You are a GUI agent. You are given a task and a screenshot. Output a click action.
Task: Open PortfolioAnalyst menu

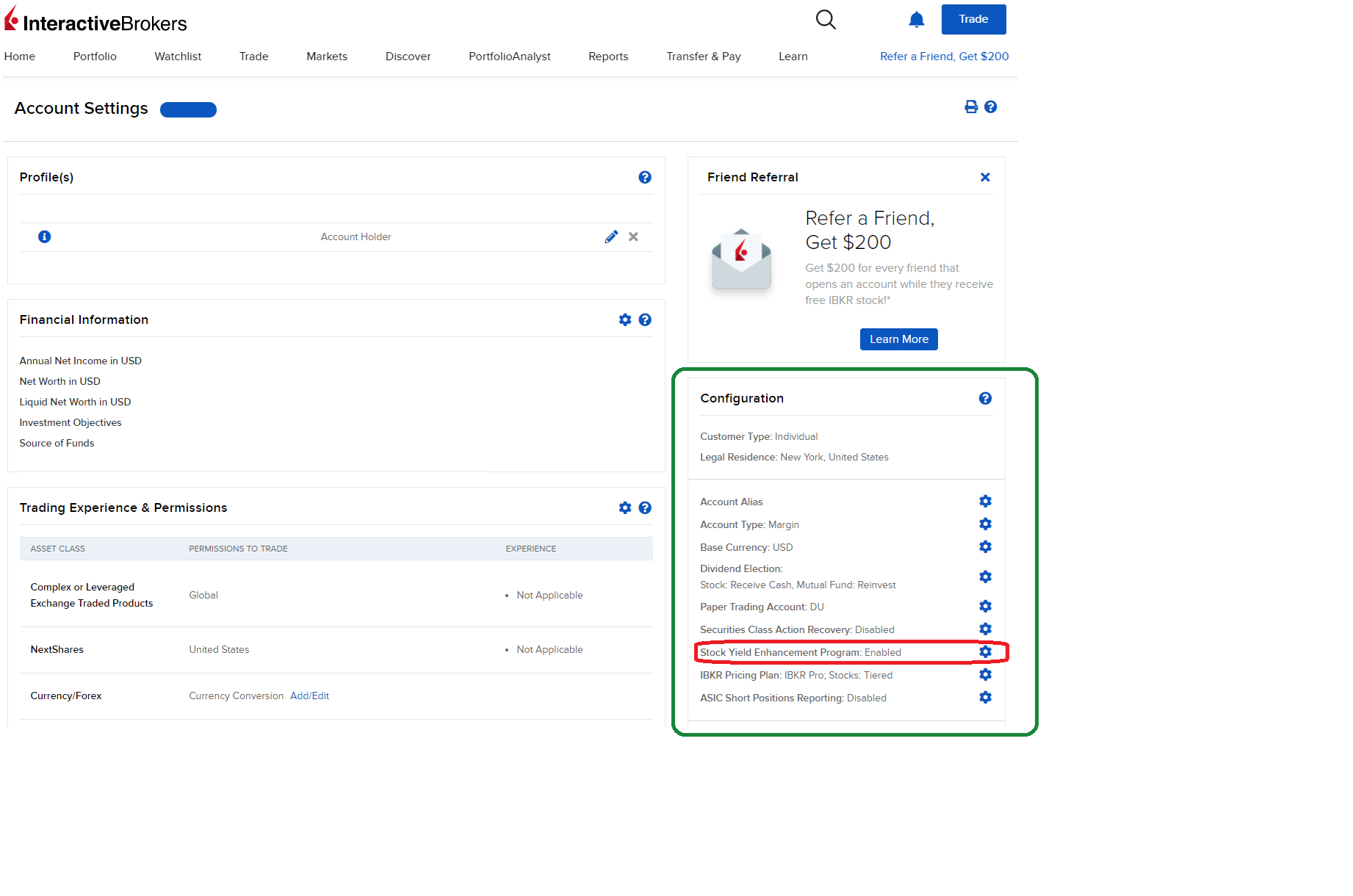[510, 57]
